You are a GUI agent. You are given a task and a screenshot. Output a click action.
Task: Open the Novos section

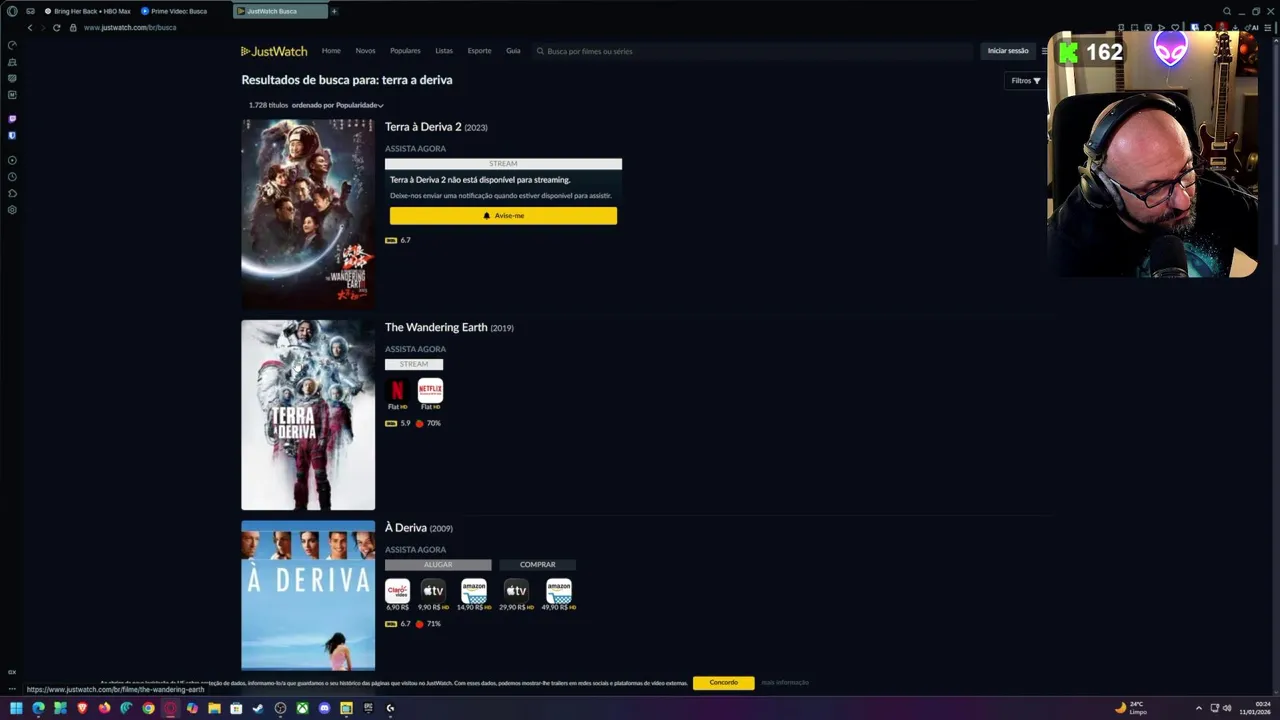tap(365, 51)
